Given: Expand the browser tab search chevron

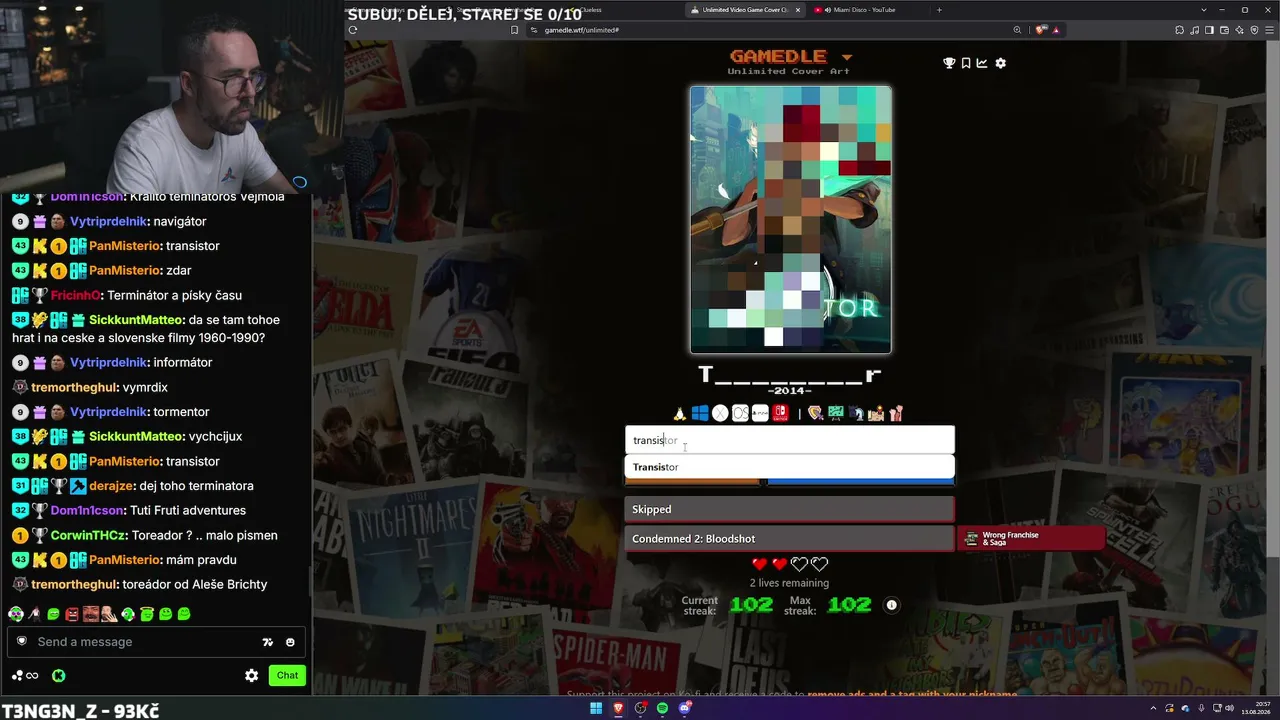Looking at the screenshot, I should pyautogui.click(x=1203, y=10).
